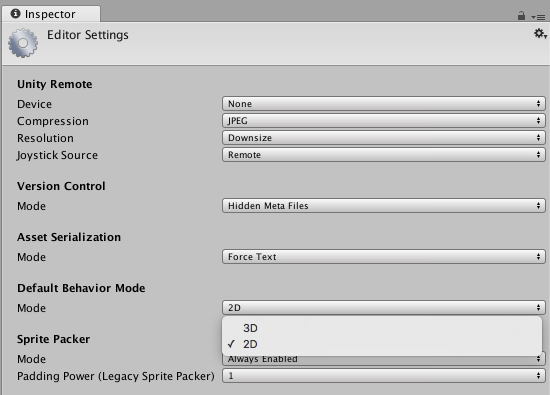
Task: Click the Inspector tab info icon
Action: pyautogui.click(x=15, y=14)
